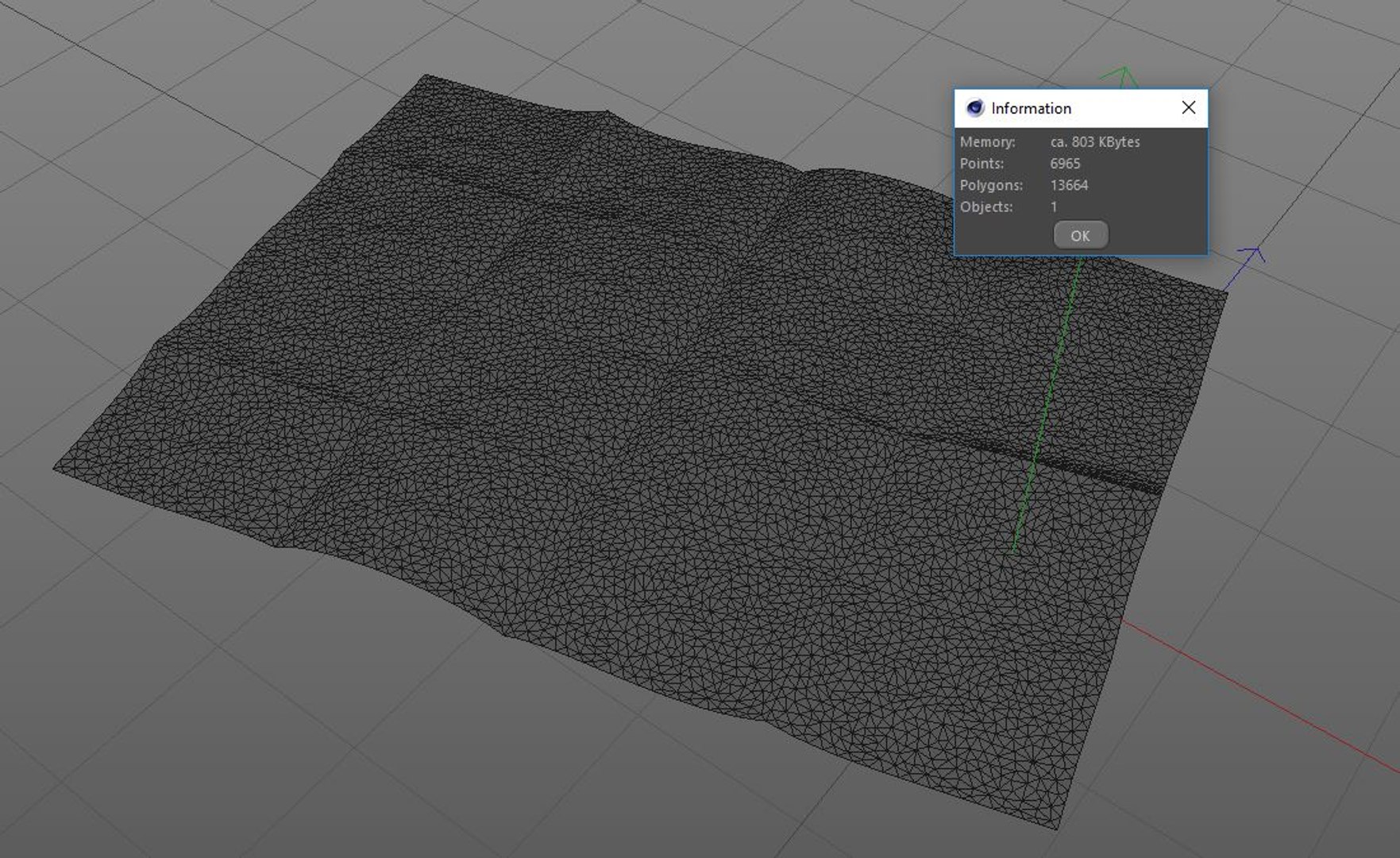Click the Objects label in Information dialog
This screenshot has width=1400, height=858.
pos(986,207)
